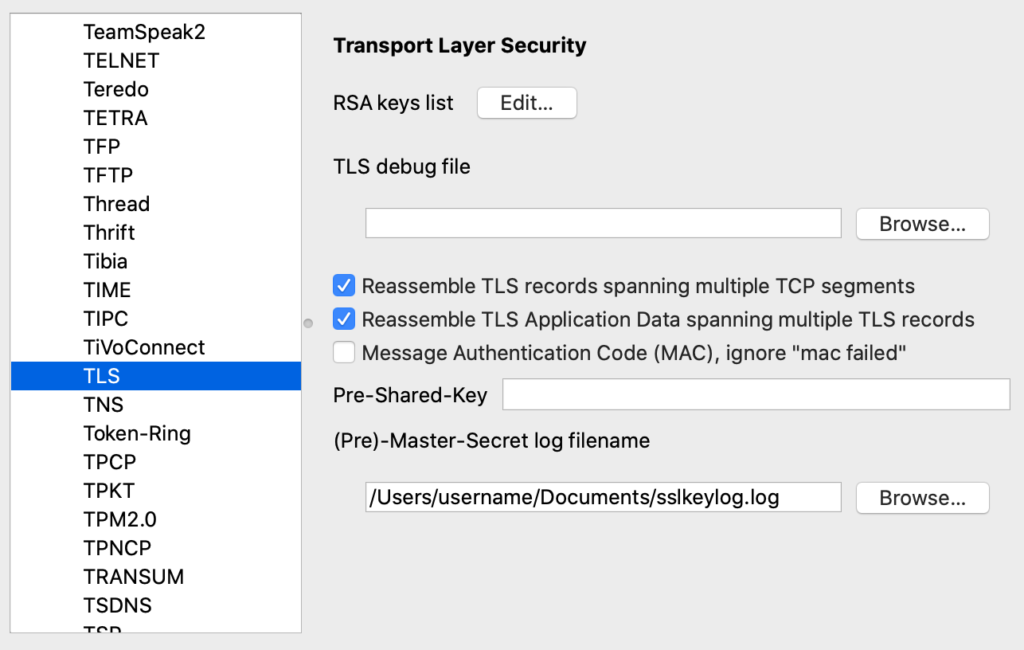Open the RSA keys list editor
Viewport: 1024px width, 650px height.
527,102
